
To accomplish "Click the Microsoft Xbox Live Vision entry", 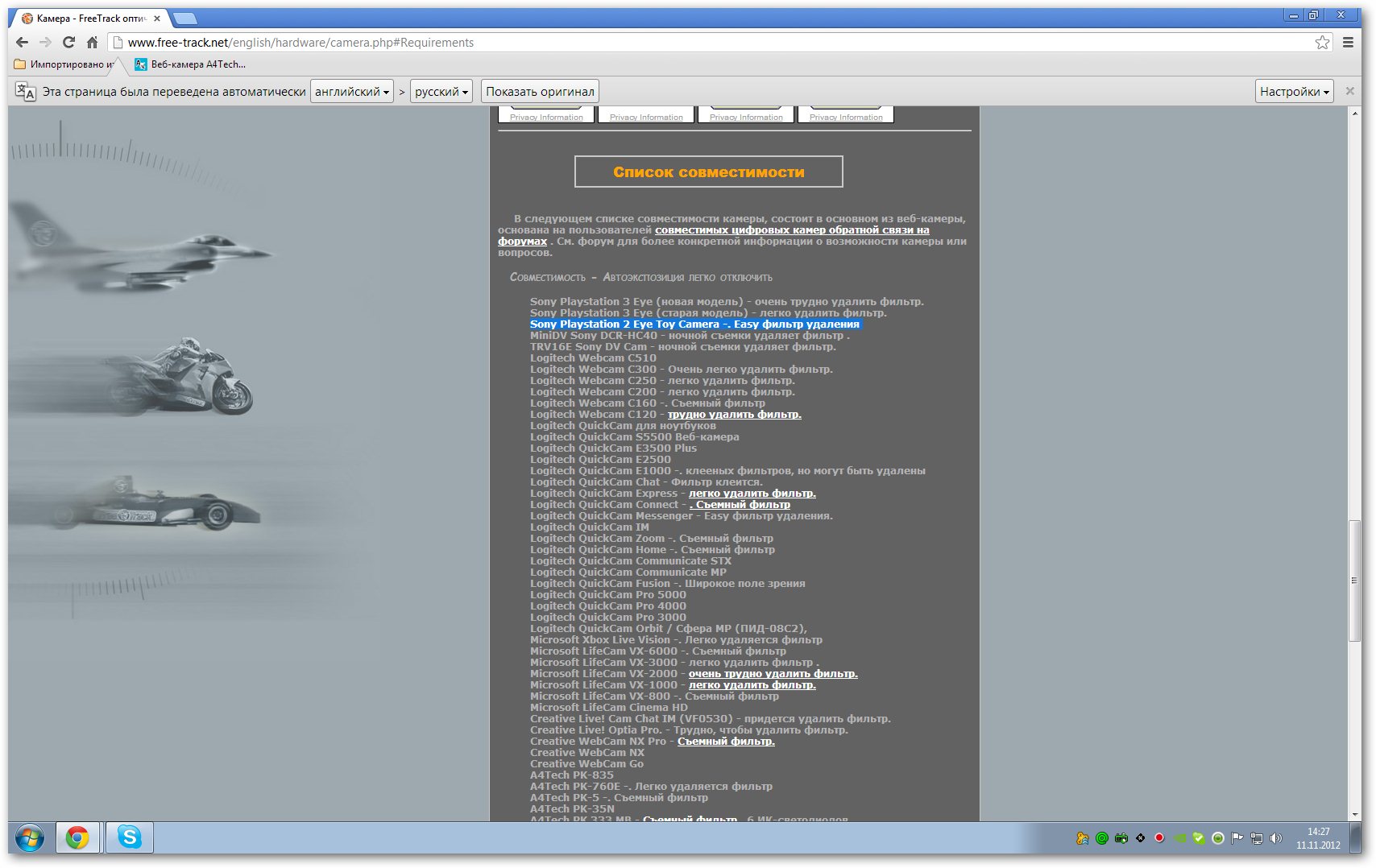I will pyautogui.click(x=677, y=640).
